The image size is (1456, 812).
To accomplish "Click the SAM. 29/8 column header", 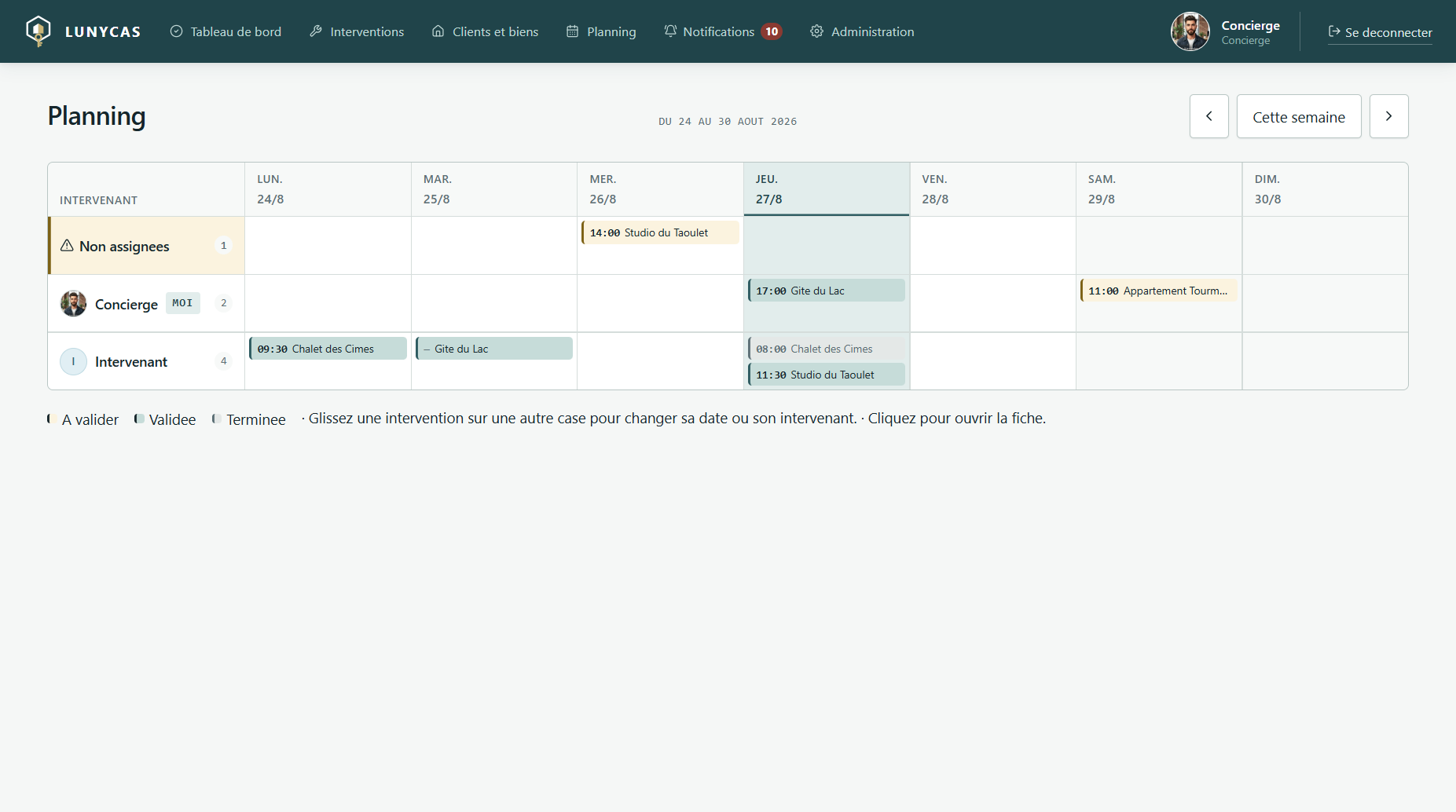I will [x=1159, y=189].
